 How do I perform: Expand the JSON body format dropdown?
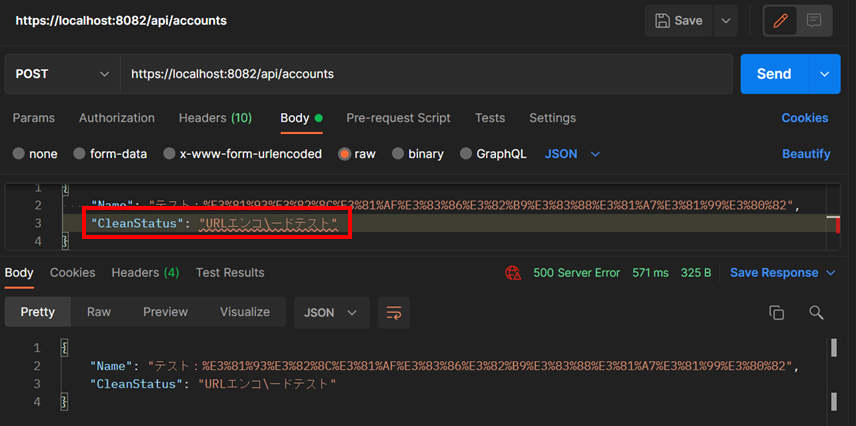tap(573, 154)
